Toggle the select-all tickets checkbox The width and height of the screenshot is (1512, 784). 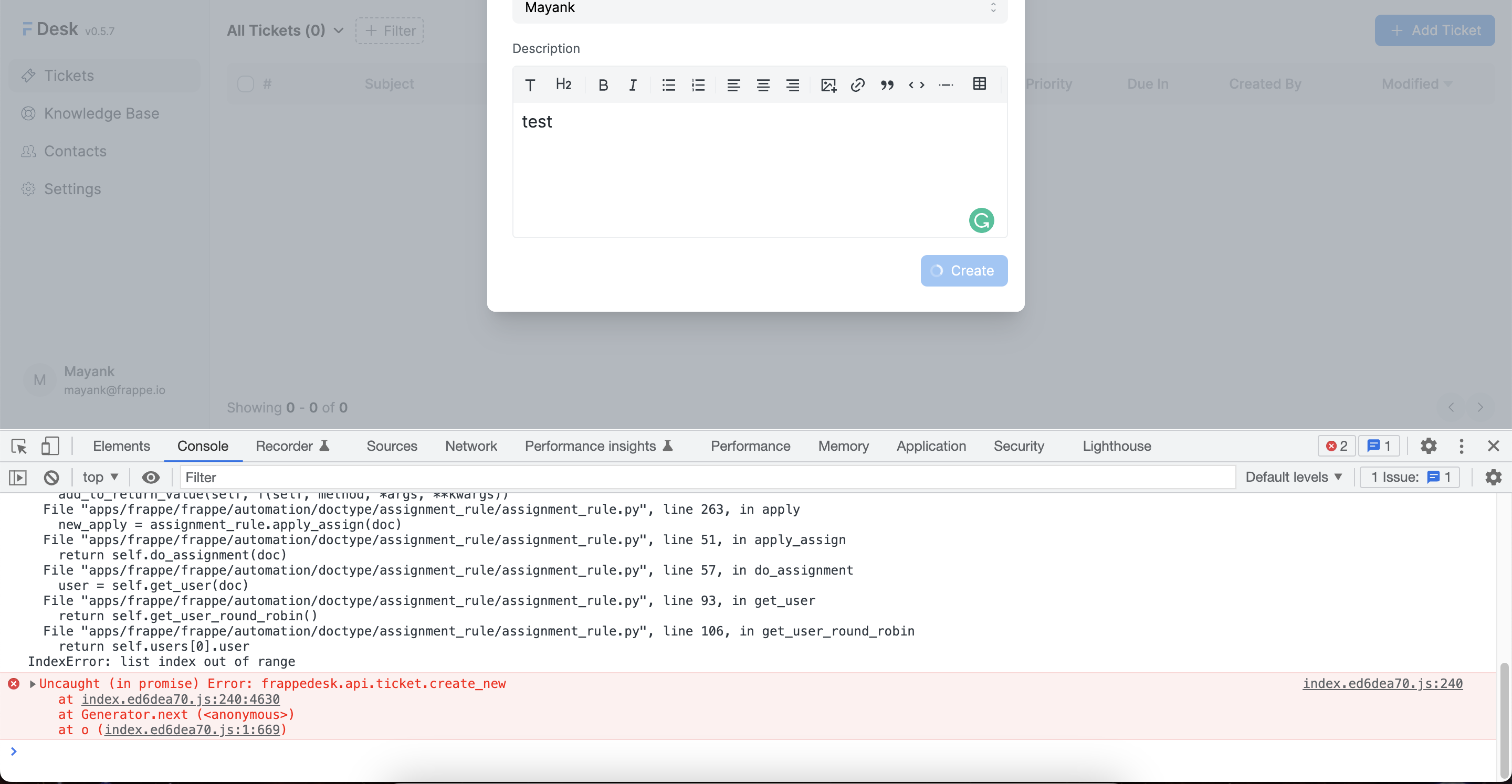tap(246, 83)
